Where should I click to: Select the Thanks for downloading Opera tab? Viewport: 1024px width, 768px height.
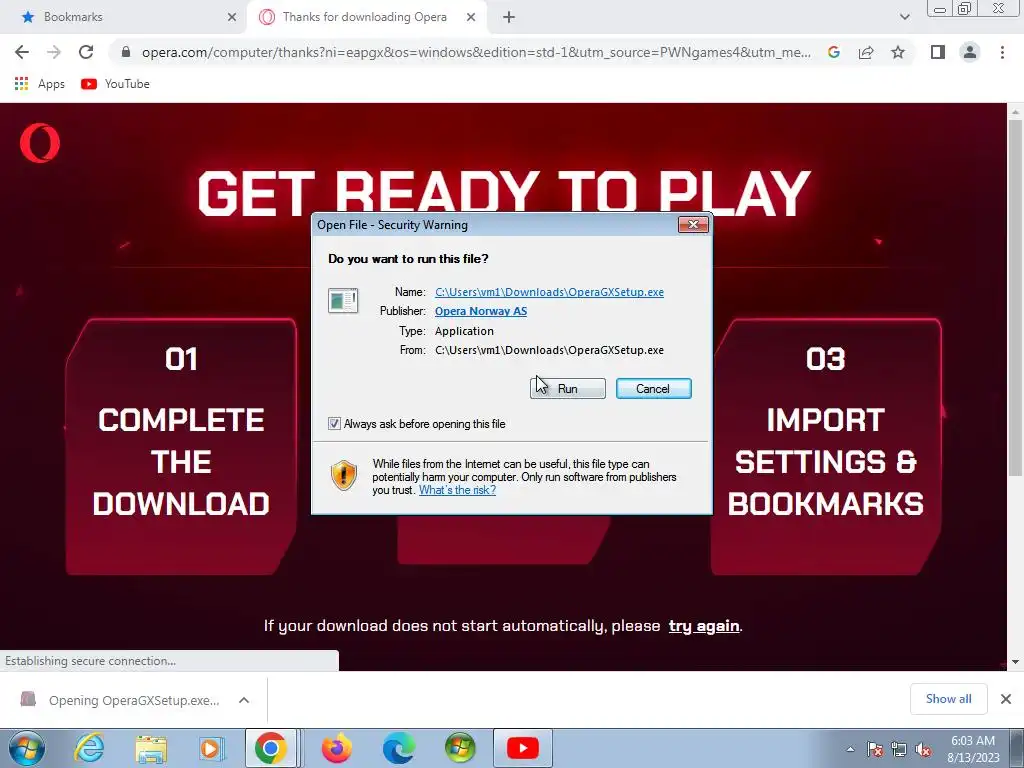(x=364, y=17)
